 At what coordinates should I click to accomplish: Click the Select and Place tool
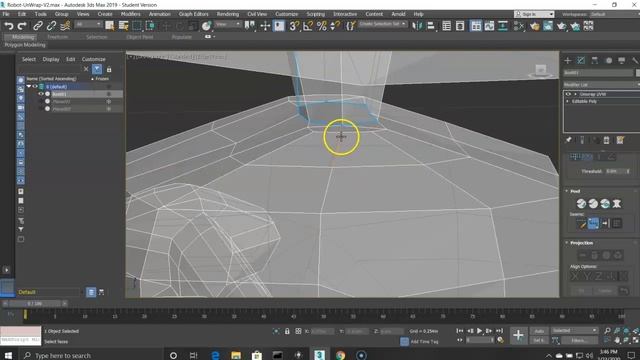207,26
